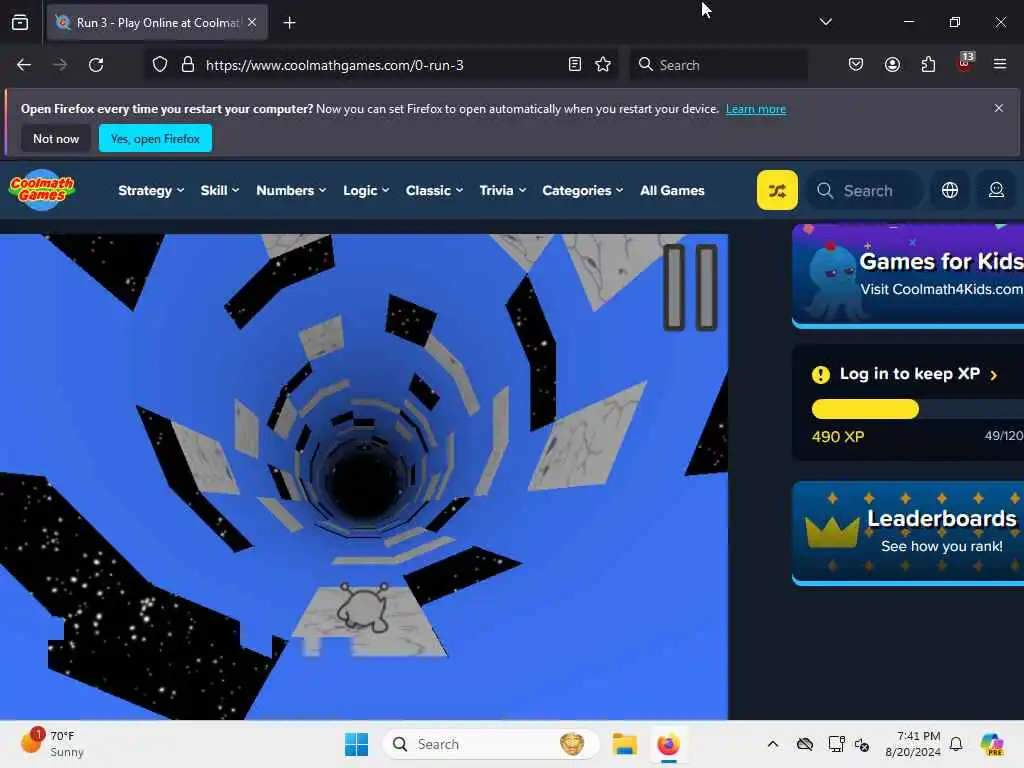Click the 490 XP text
This screenshot has width=1024, height=768.
838,437
